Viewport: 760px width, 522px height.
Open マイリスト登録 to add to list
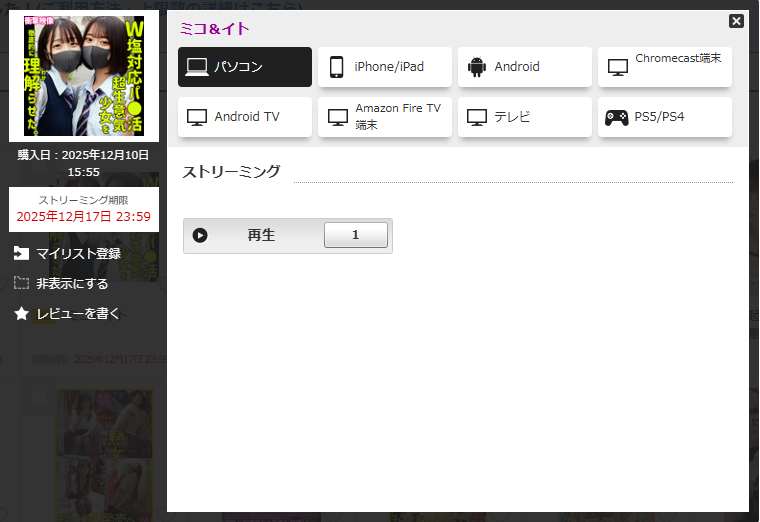pos(78,253)
